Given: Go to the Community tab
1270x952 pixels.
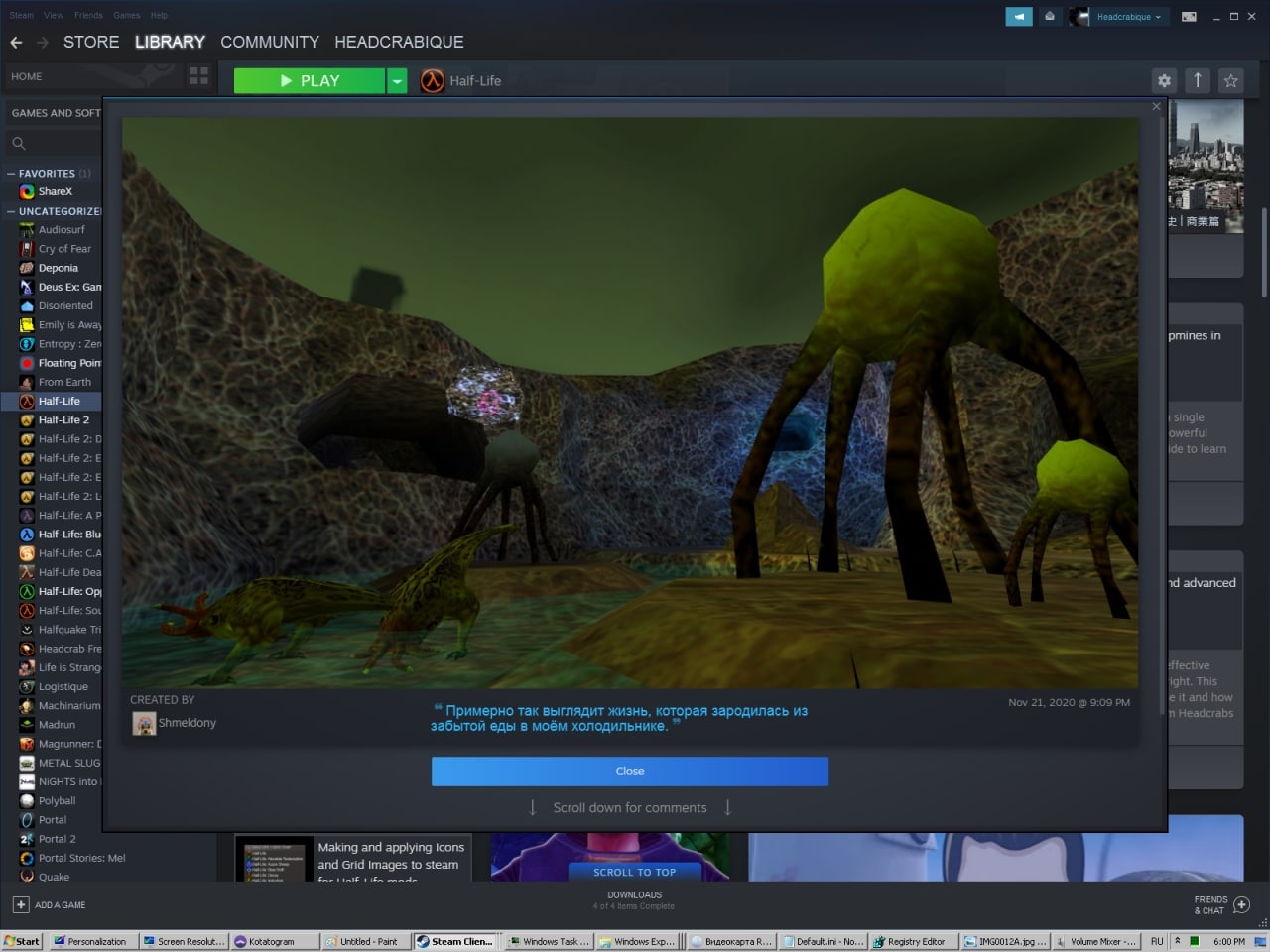Looking at the screenshot, I should 270,42.
